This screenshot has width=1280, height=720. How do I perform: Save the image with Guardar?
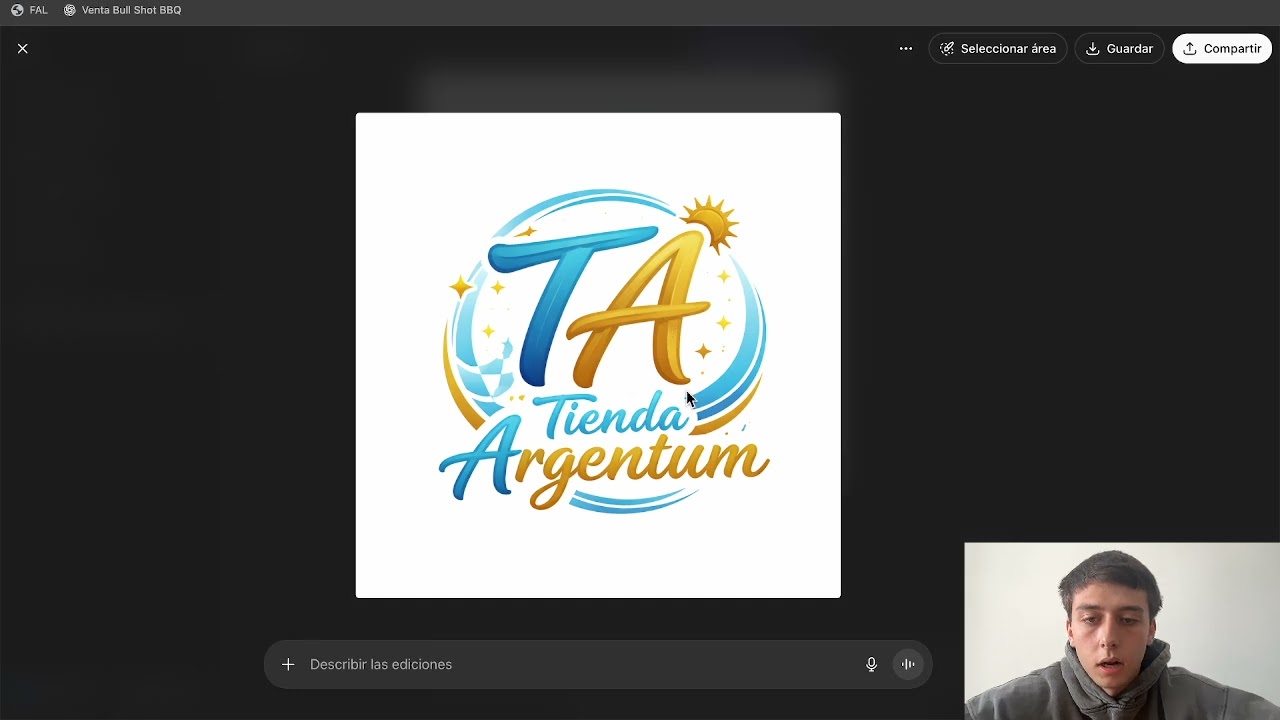coord(1119,48)
